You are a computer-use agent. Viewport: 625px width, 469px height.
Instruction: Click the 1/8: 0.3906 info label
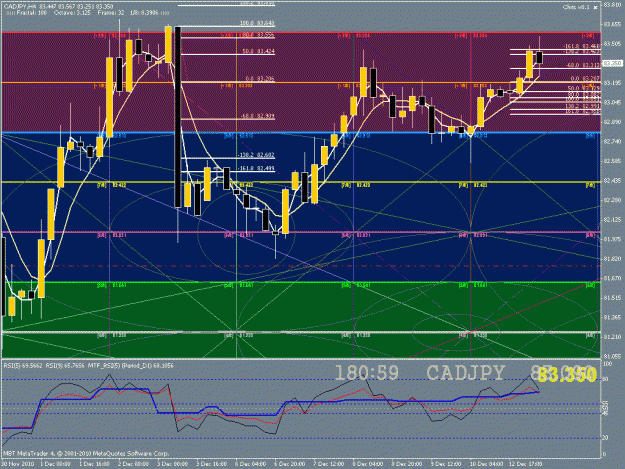[x=144, y=13]
